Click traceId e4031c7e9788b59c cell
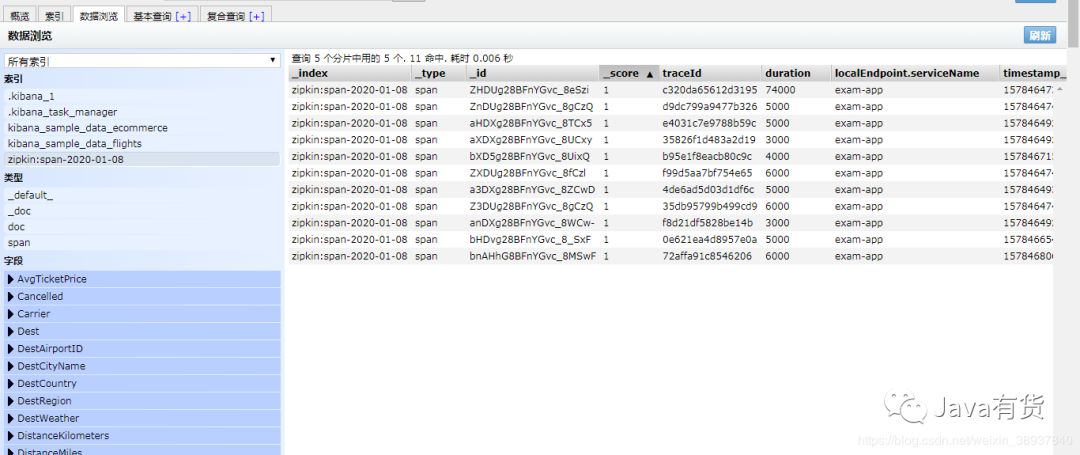The height and width of the screenshot is (455, 1080). click(x=709, y=123)
